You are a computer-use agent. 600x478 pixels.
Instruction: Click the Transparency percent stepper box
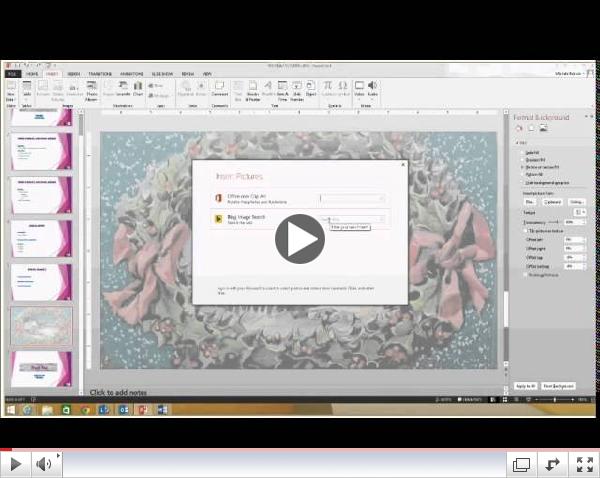pos(575,222)
